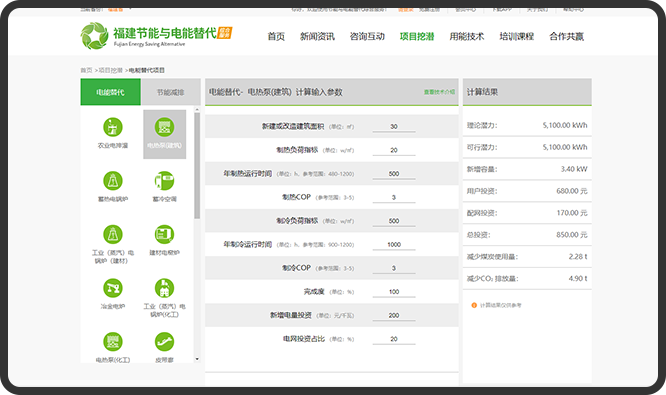The width and height of the screenshot is (666, 395).
Task: Click the sidebar scrollbar thumb
Action: click(x=197, y=166)
